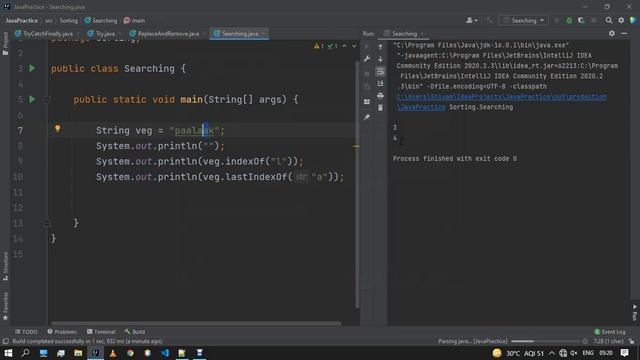The height and width of the screenshot is (360, 640).
Task: Click the Up the Stack Trace arrow
Action: (x=380, y=47)
